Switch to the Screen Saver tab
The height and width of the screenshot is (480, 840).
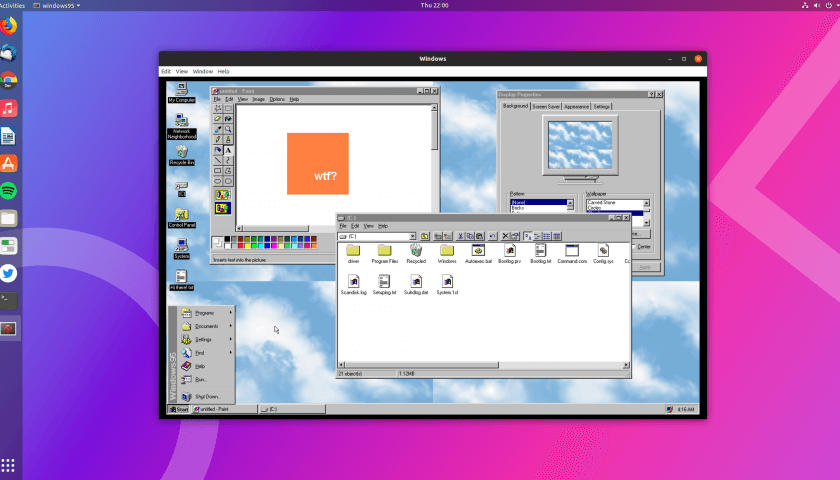pyautogui.click(x=546, y=106)
